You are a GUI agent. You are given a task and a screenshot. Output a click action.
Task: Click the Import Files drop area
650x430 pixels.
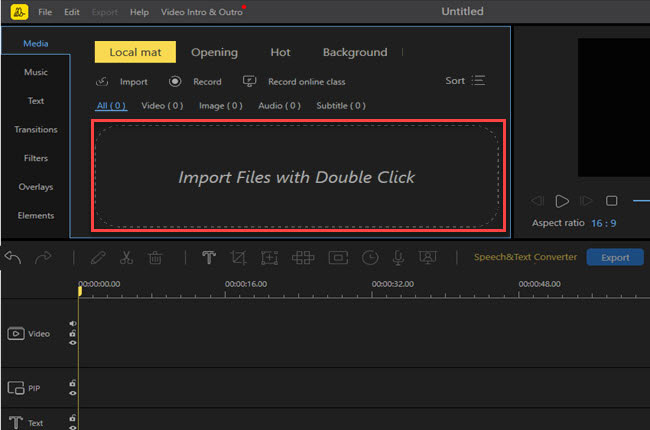tap(297, 177)
